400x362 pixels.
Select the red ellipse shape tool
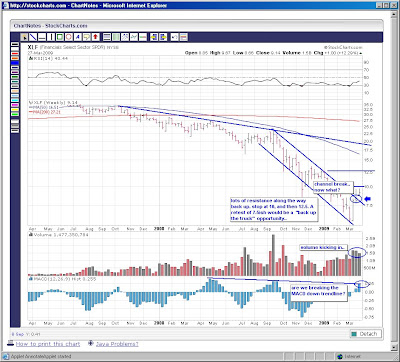(x=69, y=37)
